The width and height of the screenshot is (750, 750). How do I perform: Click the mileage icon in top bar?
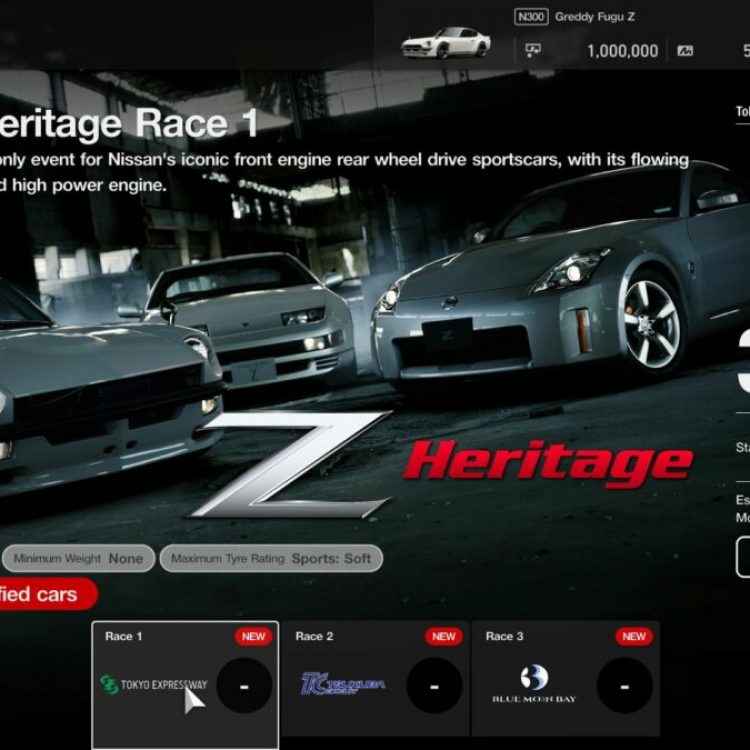pos(685,50)
